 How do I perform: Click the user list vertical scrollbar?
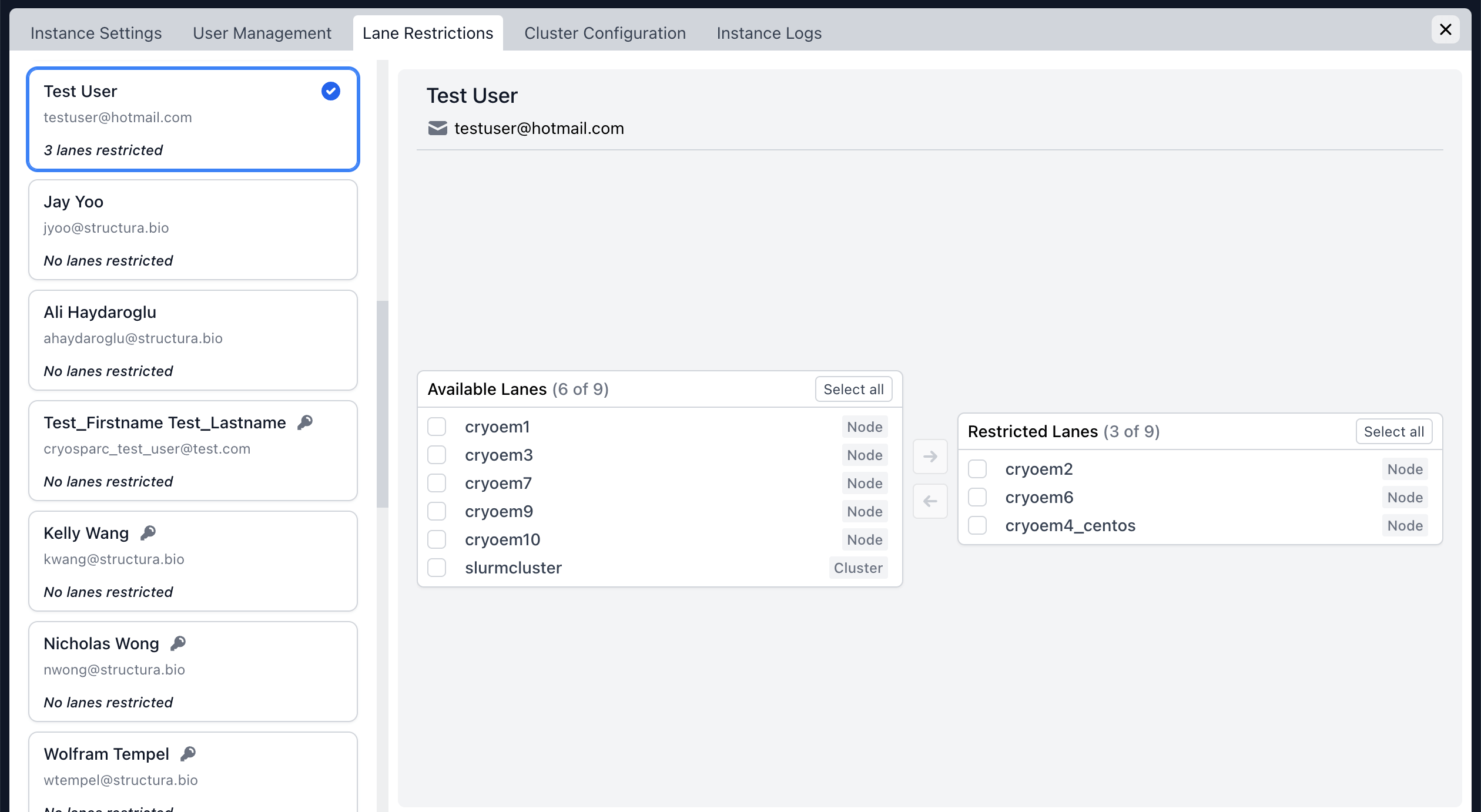(x=383, y=404)
